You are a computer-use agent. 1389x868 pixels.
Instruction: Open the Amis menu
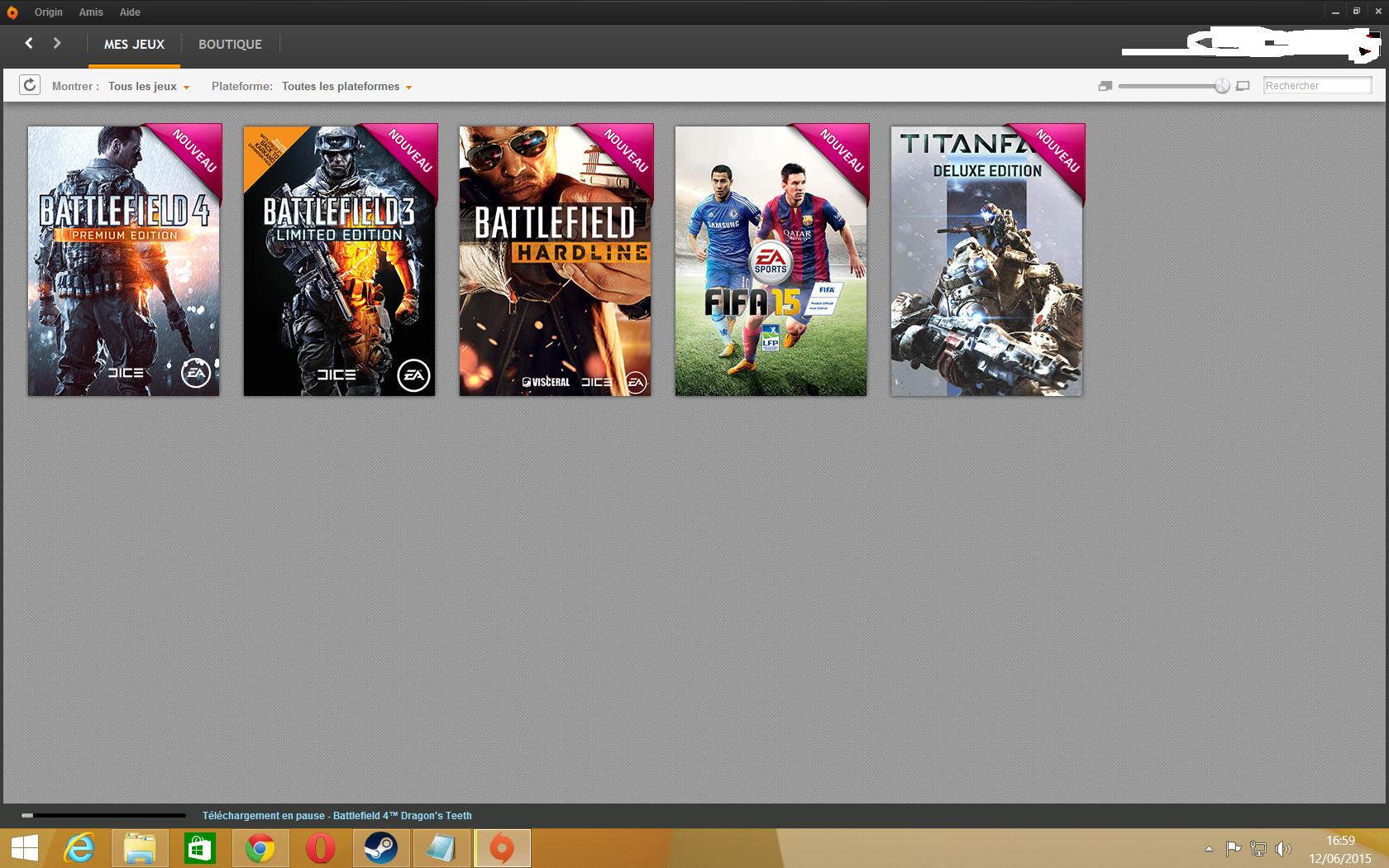point(91,12)
